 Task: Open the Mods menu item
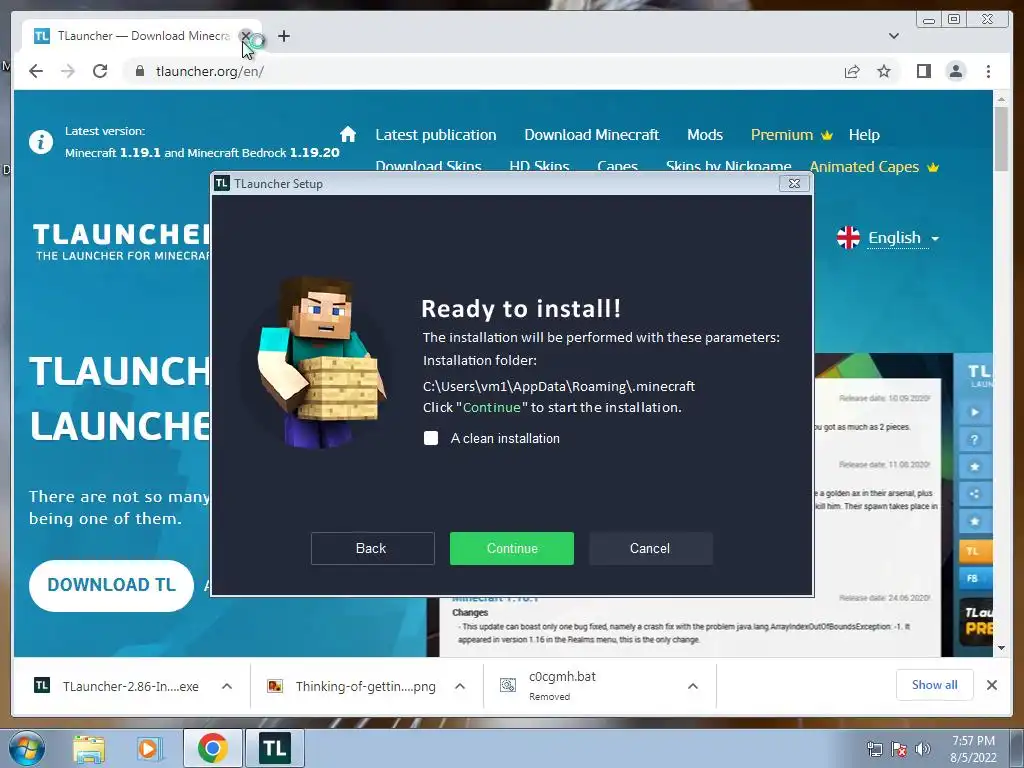(705, 135)
